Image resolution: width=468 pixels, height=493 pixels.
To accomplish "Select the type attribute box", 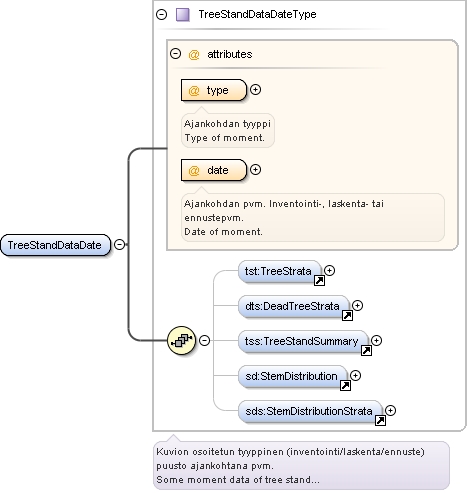I will coord(214,90).
